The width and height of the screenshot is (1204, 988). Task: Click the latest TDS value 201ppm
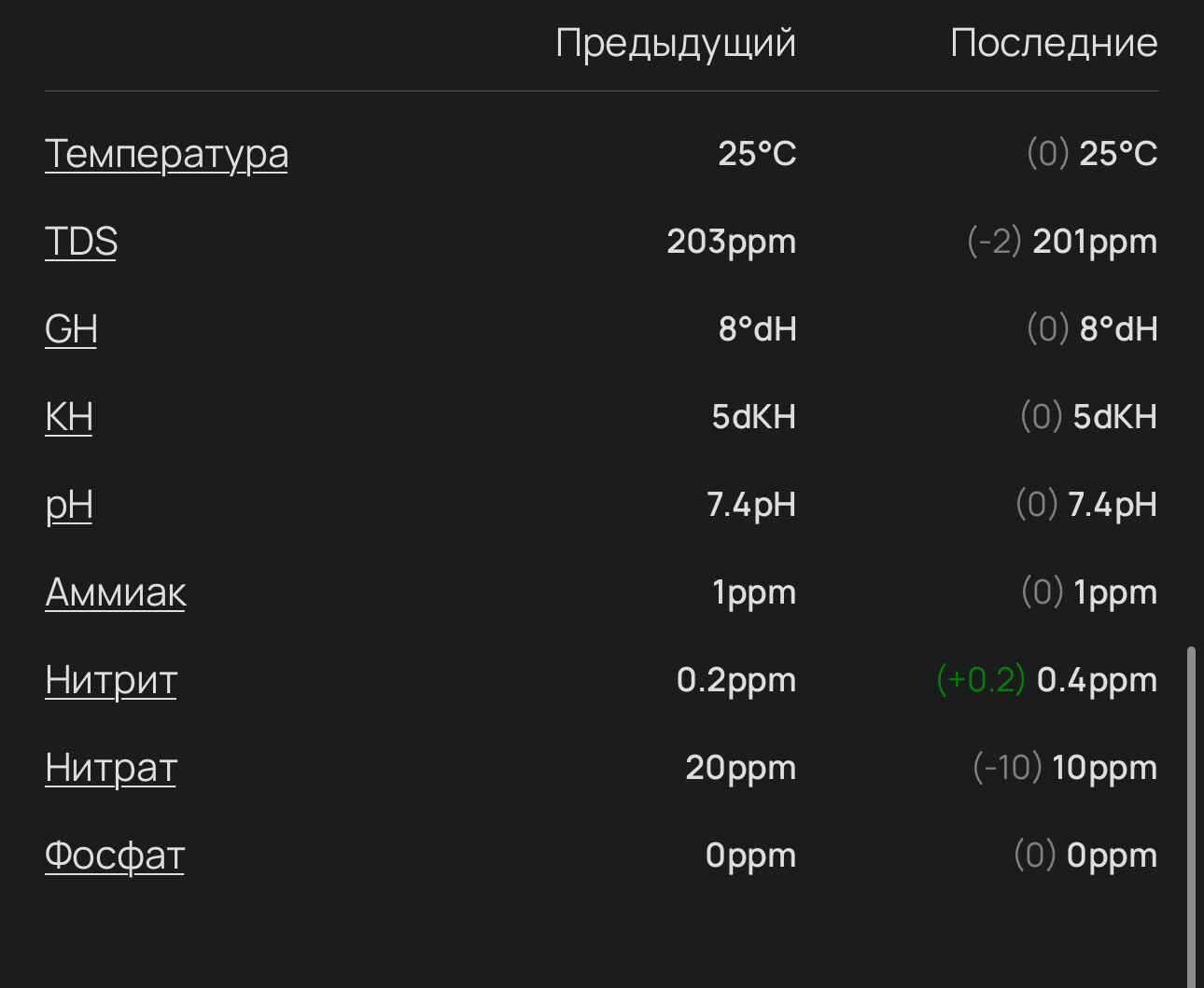(1095, 242)
